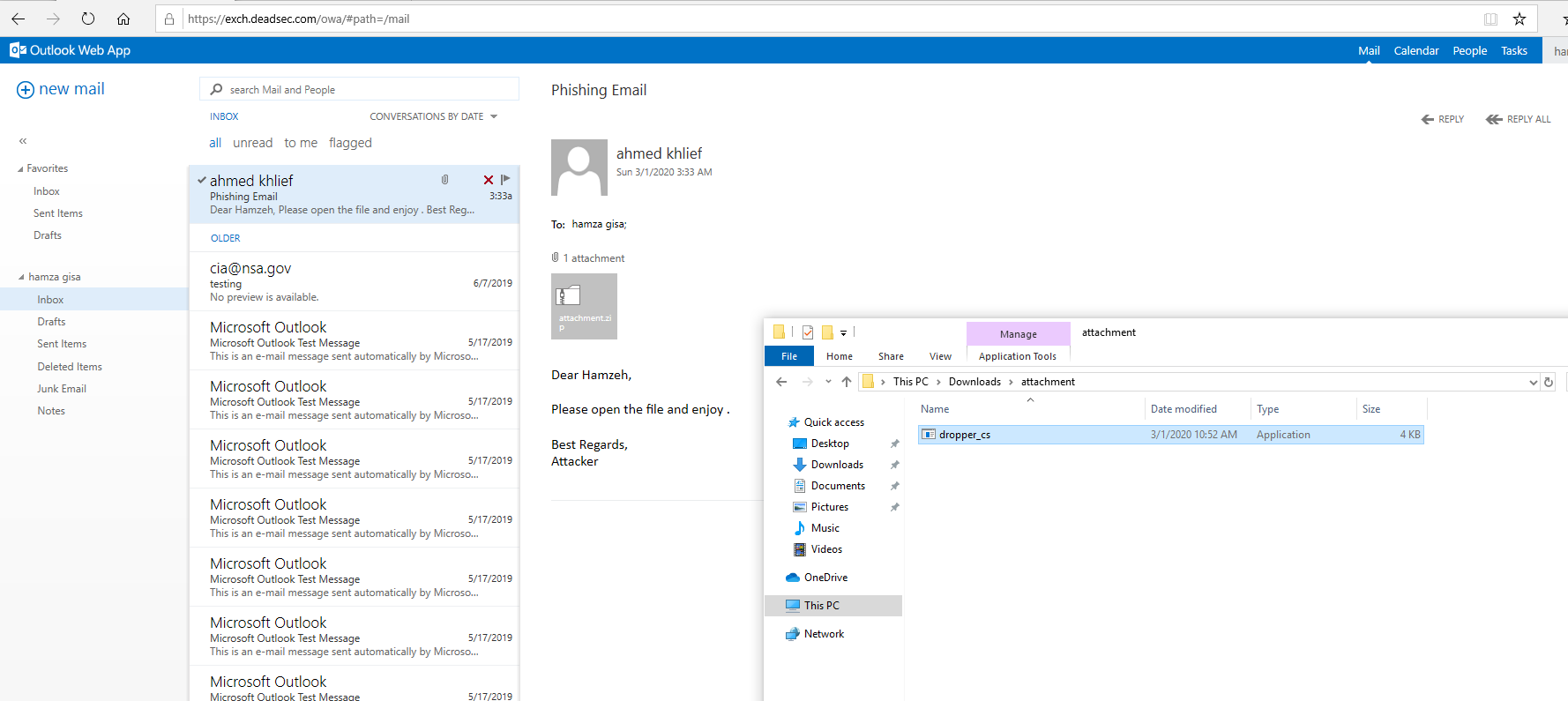
Task: Flag the ahmed khlief message
Action: pyautogui.click(x=505, y=179)
